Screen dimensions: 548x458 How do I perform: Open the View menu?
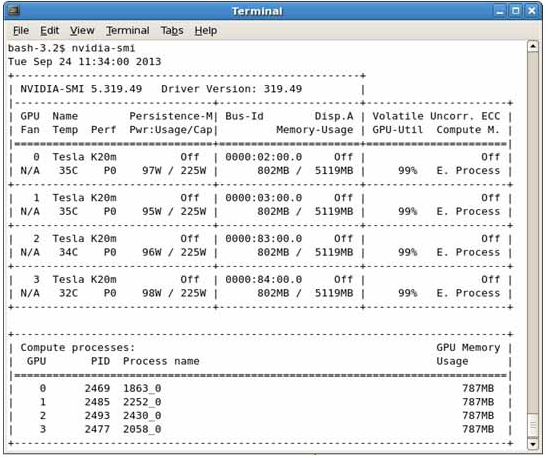pyautogui.click(x=82, y=31)
